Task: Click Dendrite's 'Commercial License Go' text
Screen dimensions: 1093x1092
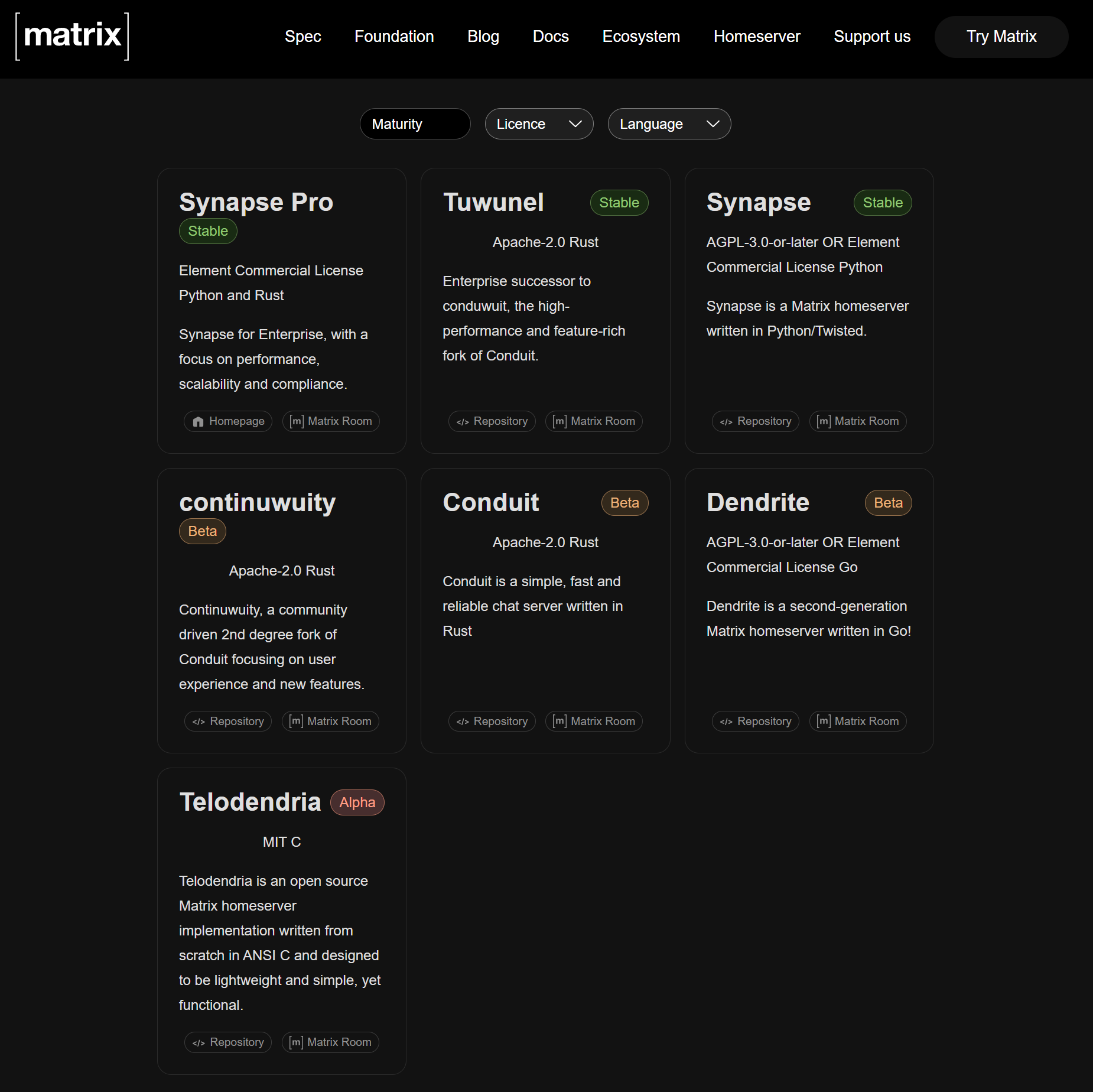Action: tap(782, 567)
